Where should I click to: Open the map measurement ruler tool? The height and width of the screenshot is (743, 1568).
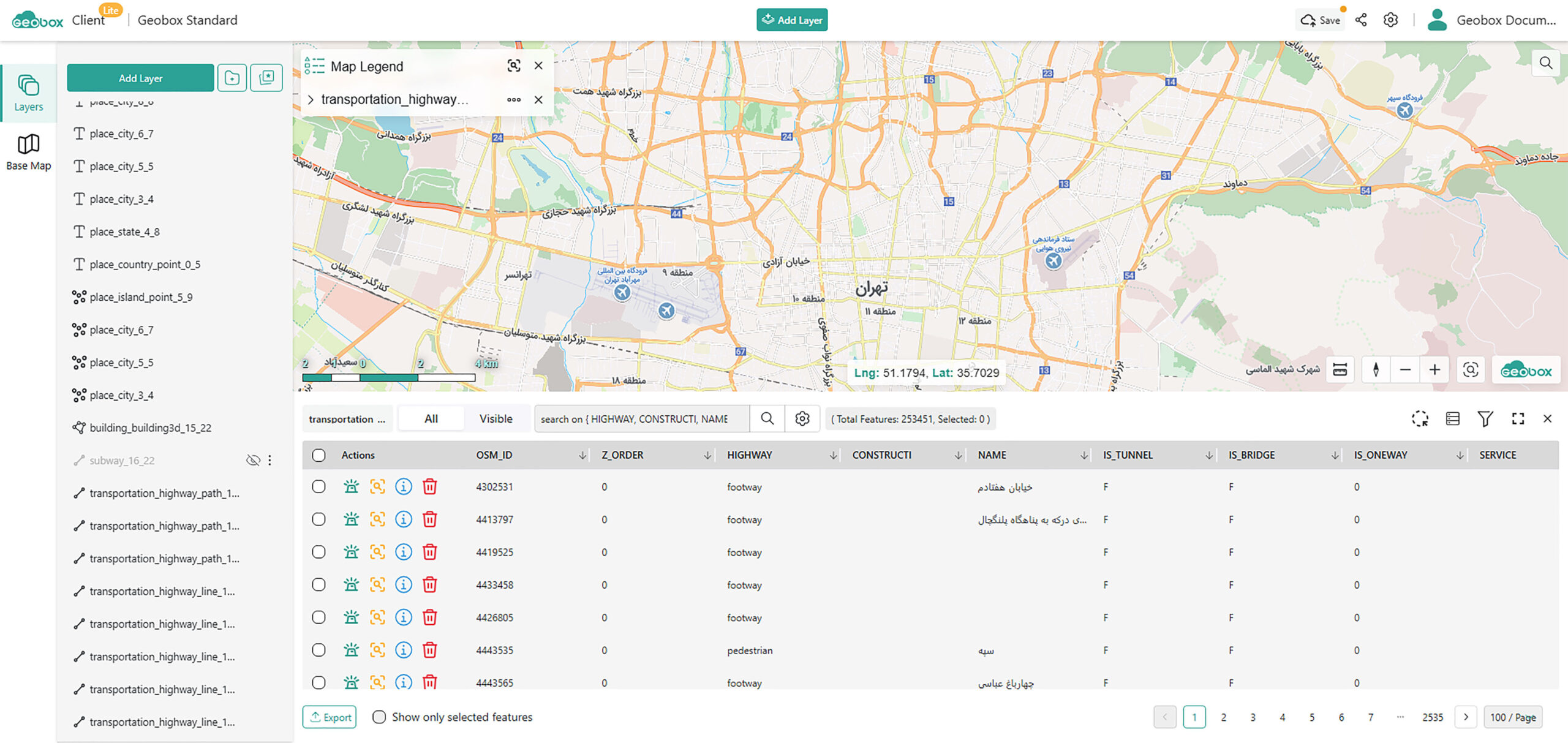click(x=1340, y=369)
